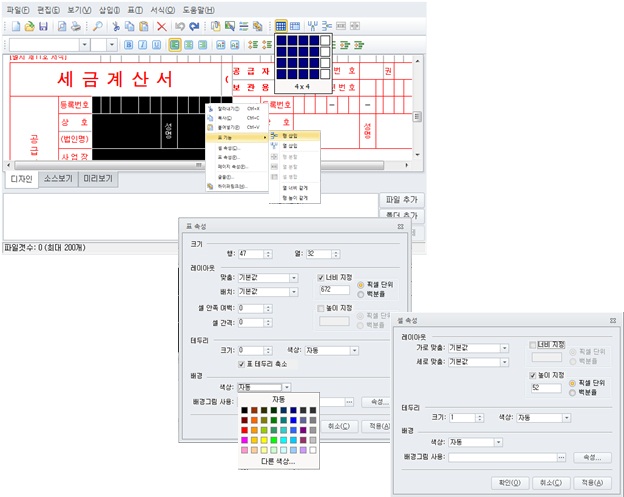Open the 파일(F) menu
This screenshot has width=624, height=497.
(x=18, y=10)
